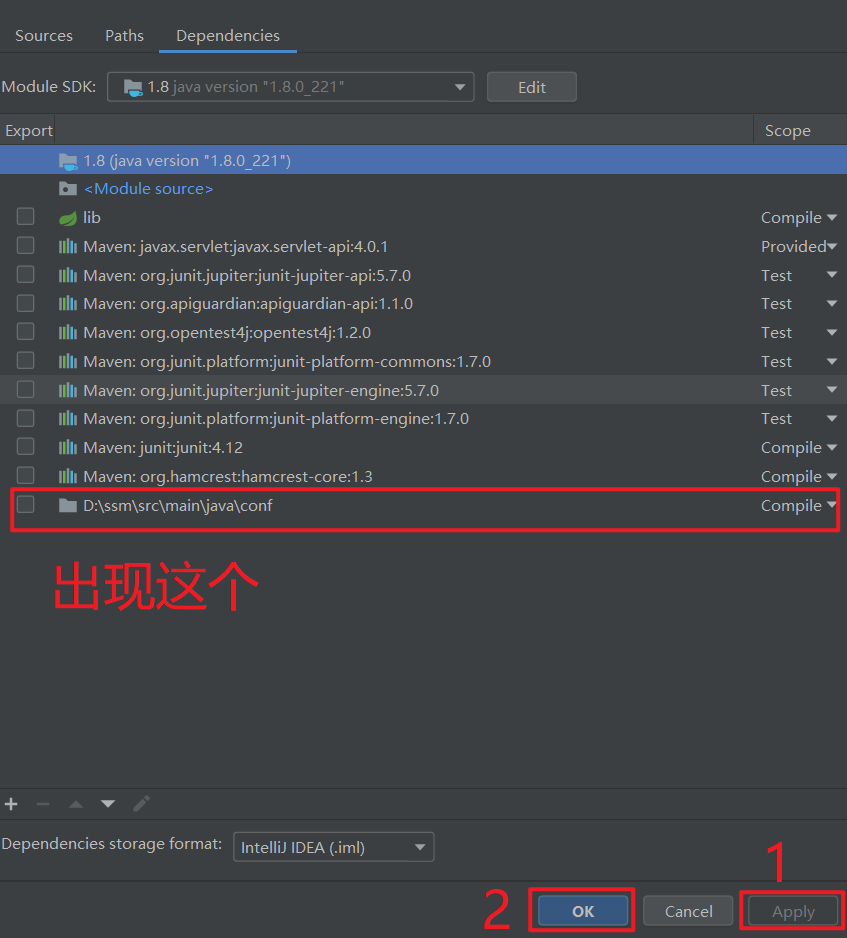847x938 pixels.
Task: Change scope dropdown for junit-jupiter-api
Action: [831, 274]
